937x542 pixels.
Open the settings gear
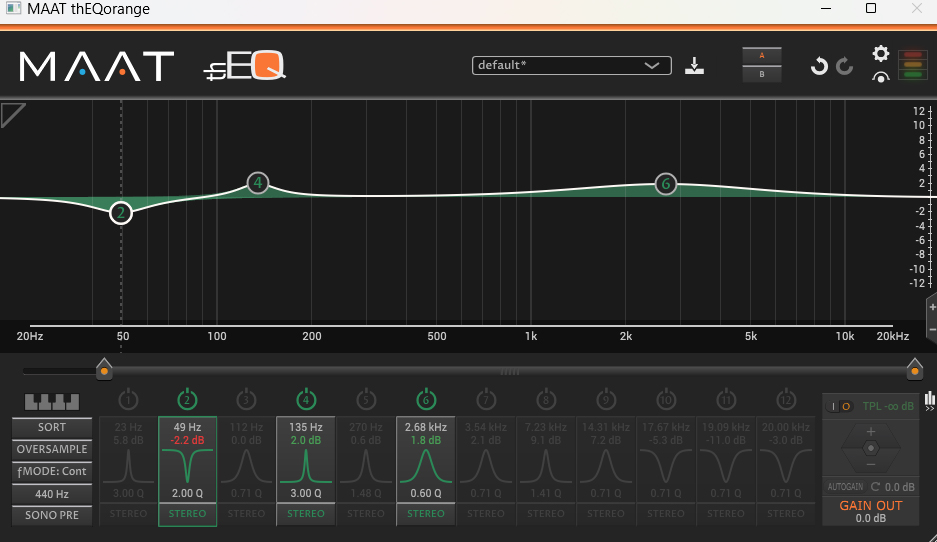(881, 54)
